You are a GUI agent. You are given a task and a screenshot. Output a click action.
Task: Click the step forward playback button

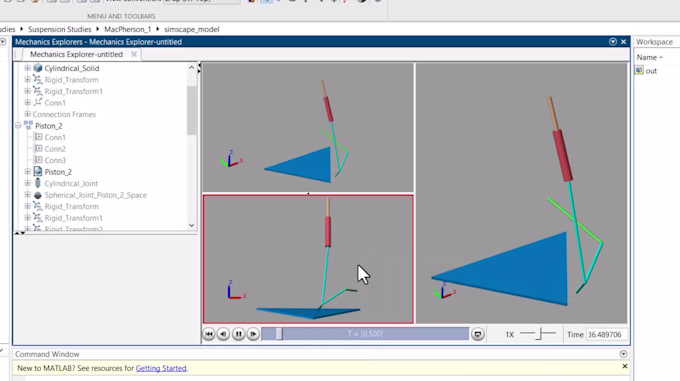tap(253, 334)
